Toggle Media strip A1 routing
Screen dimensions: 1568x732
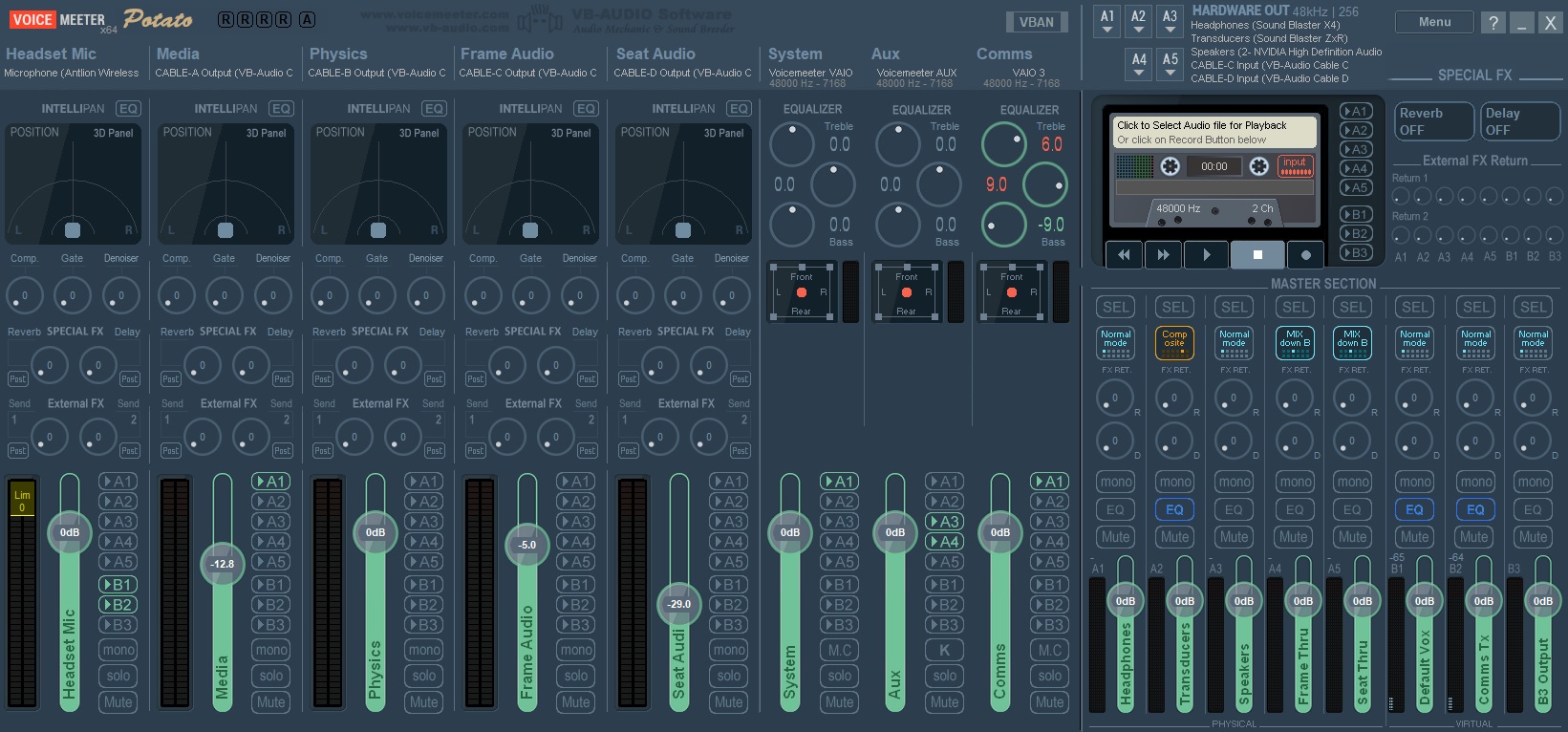(x=271, y=482)
